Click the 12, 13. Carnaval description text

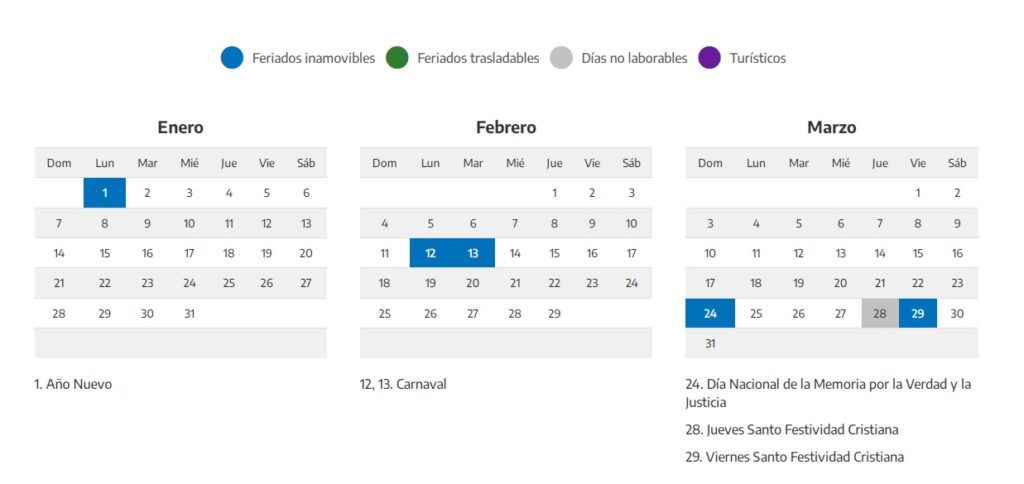point(403,383)
